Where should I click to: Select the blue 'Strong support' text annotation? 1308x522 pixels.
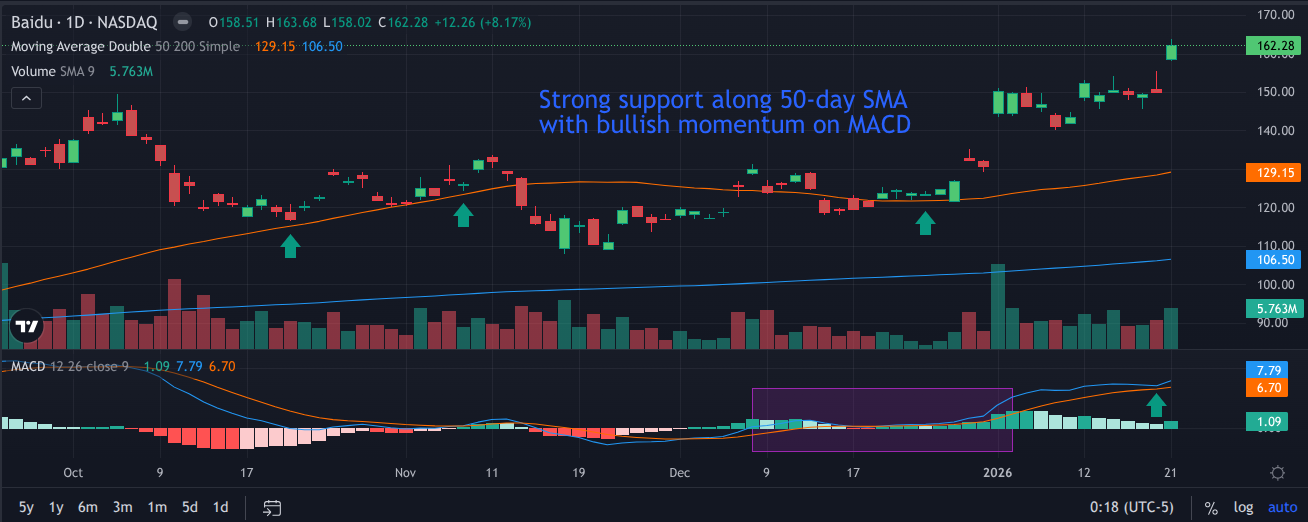coord(724,112)
